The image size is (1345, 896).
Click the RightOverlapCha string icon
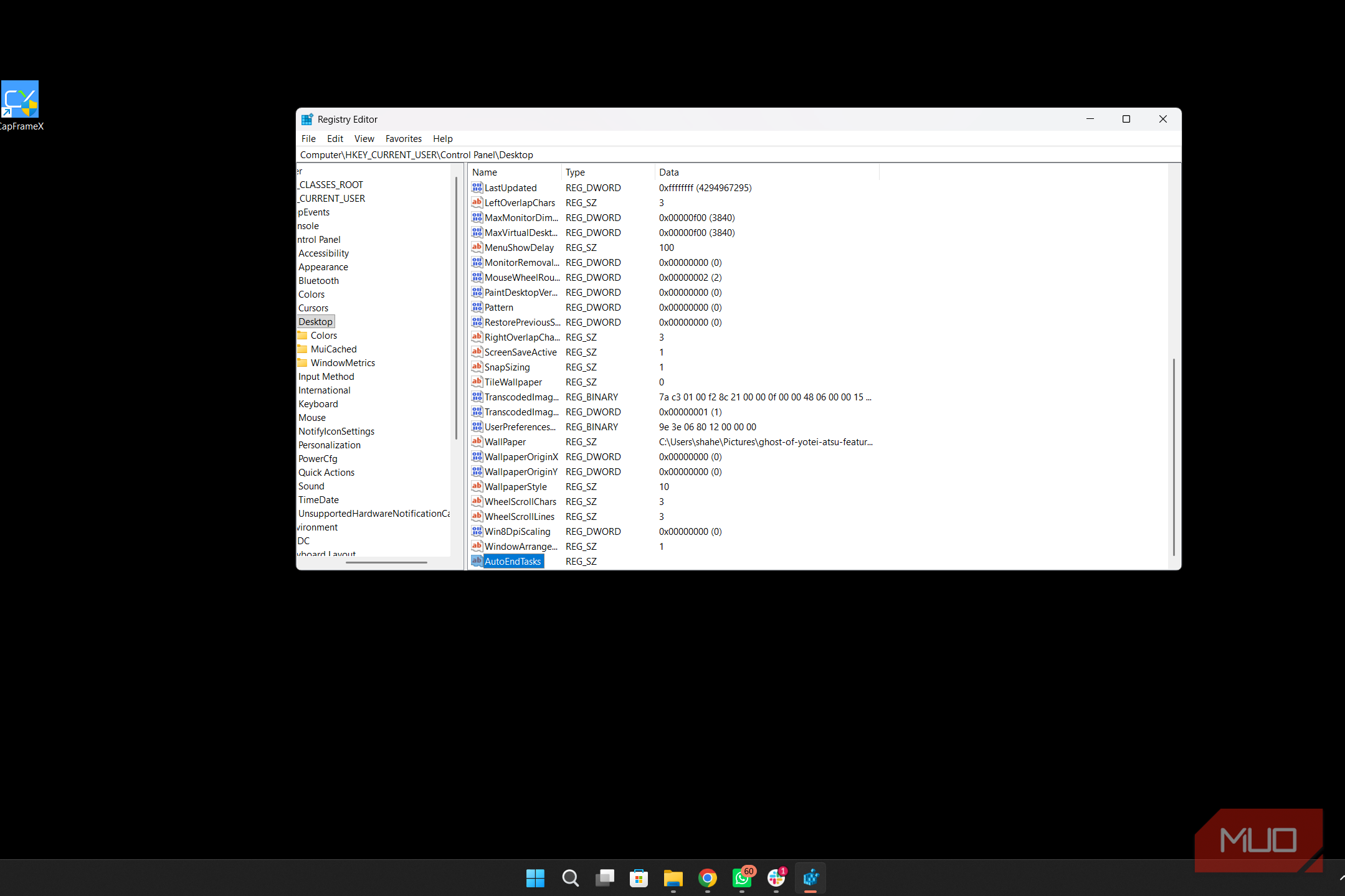coord(477,337)
